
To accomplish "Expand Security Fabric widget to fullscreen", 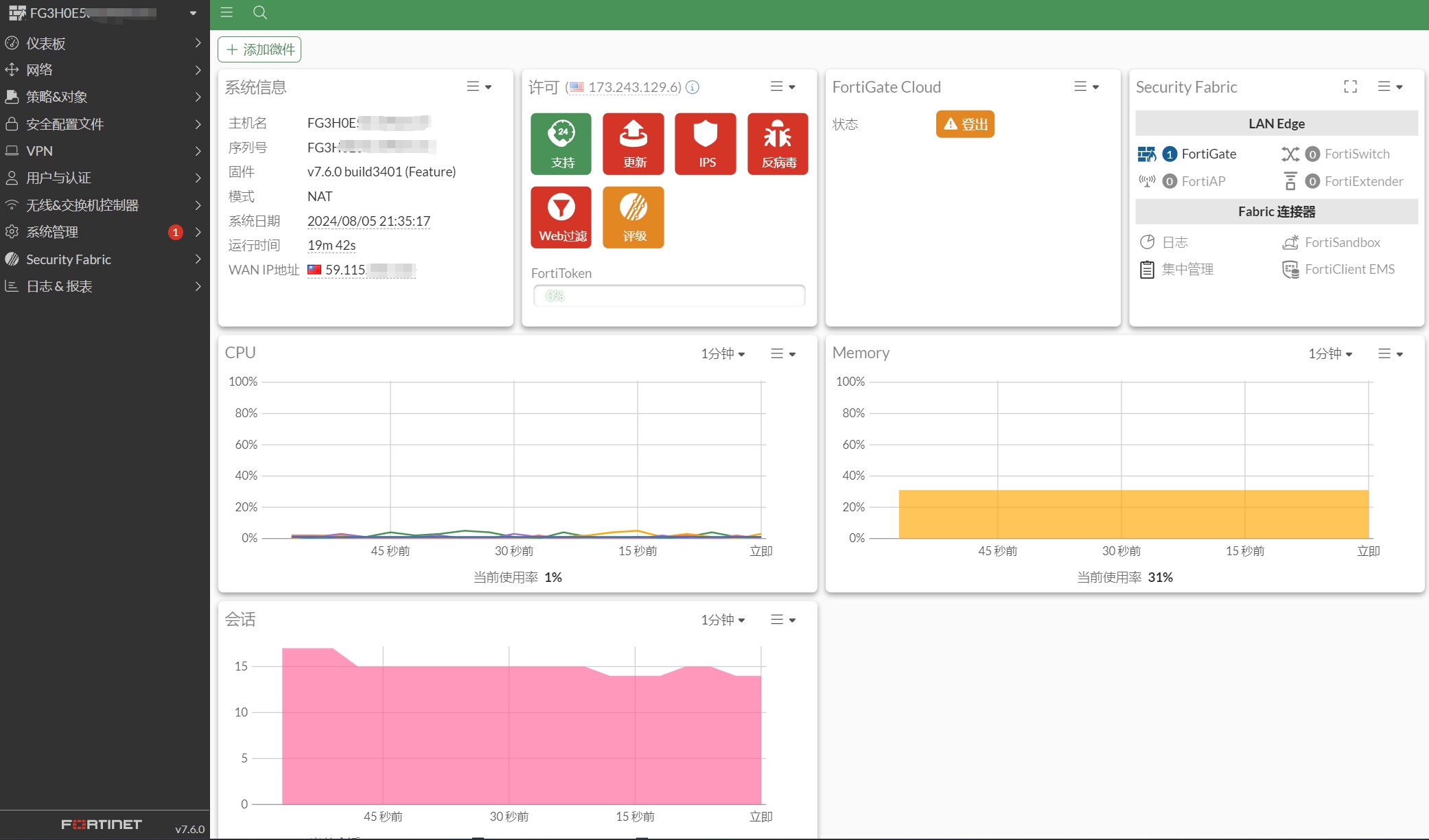I will pos(1350,86).
